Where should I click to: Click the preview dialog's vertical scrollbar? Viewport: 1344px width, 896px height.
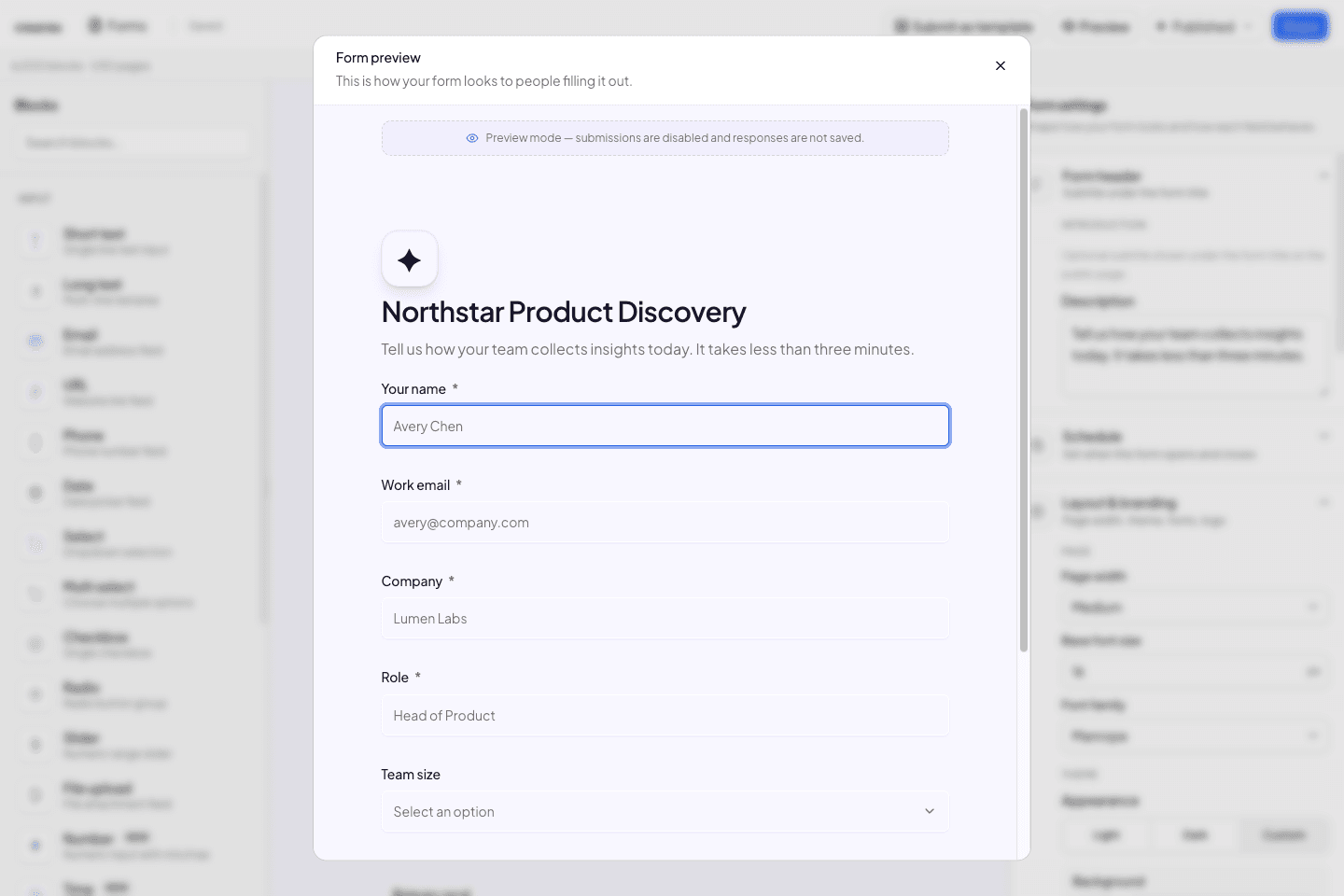[x=1024, y=381]
